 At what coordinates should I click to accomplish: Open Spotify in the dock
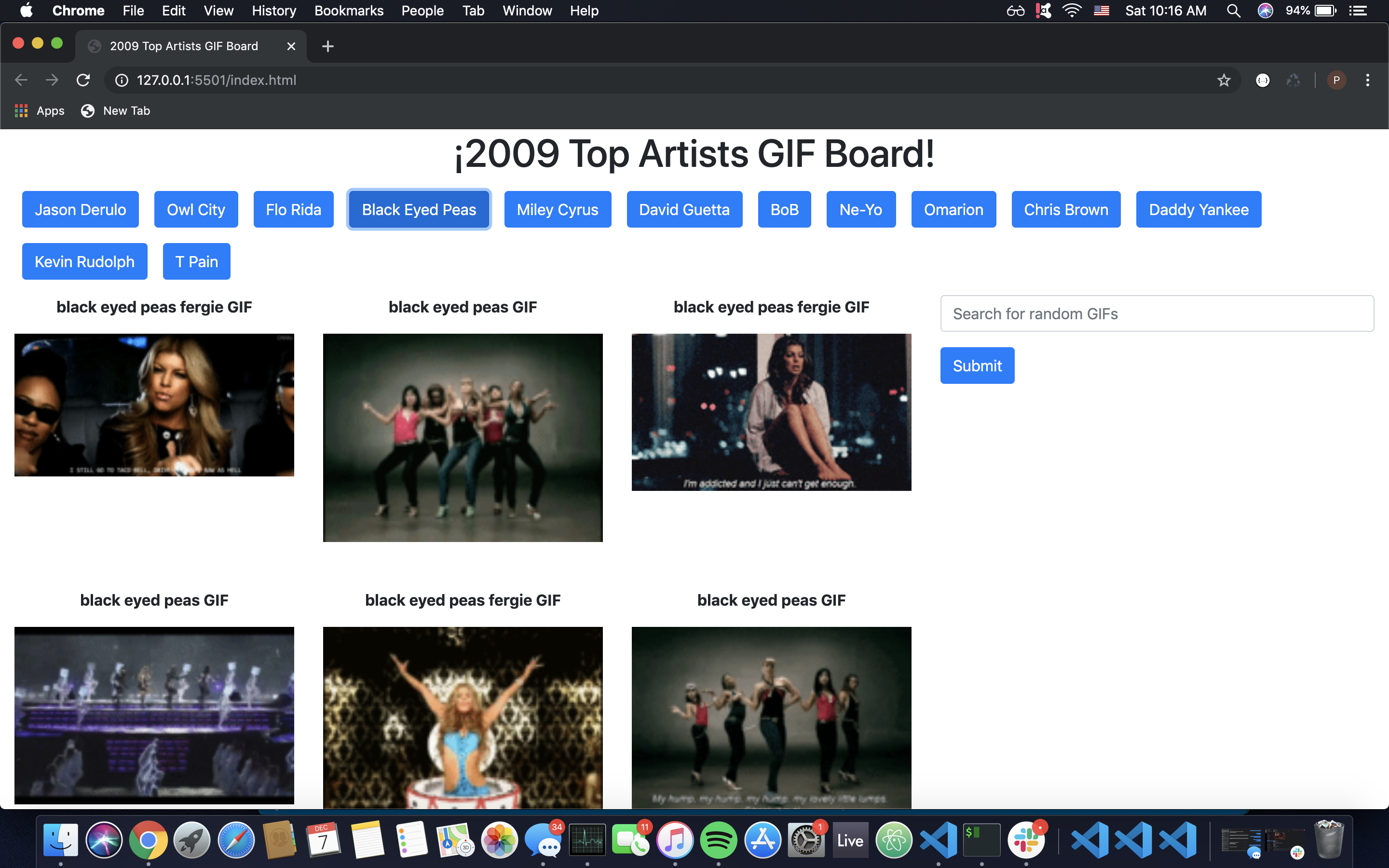tap(719, 841)
